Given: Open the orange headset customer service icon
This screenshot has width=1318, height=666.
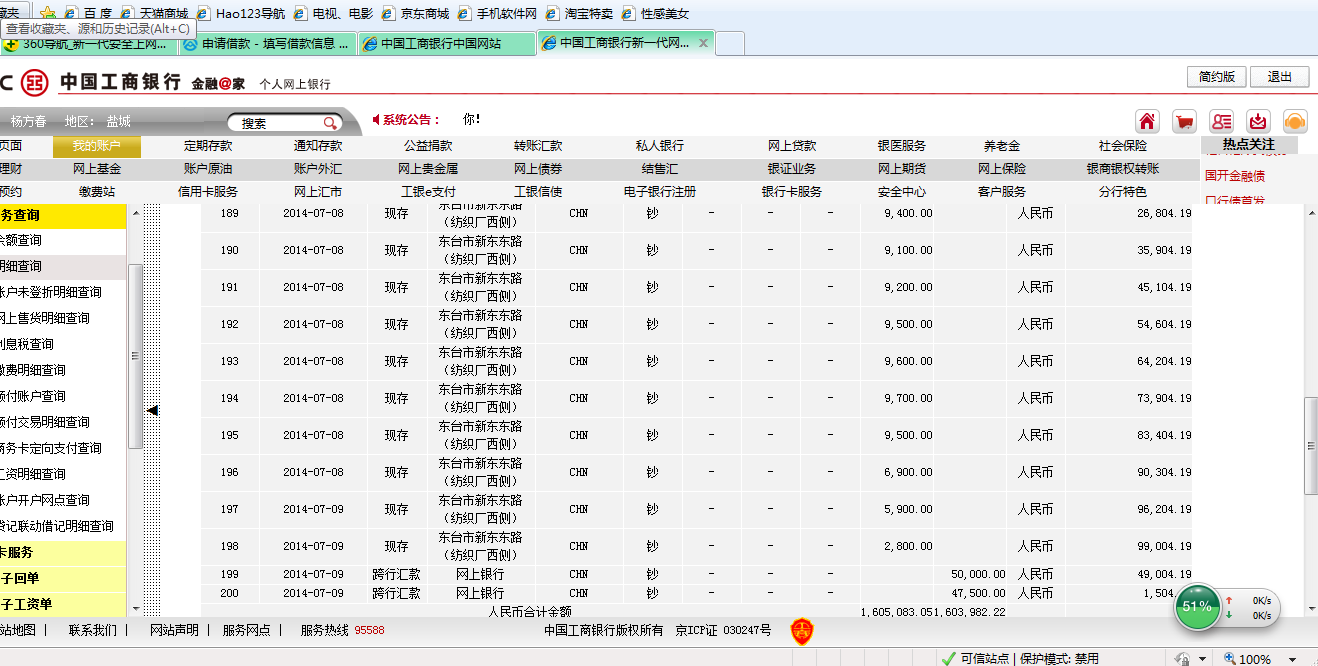Looking at the screenshot, I should (x=1295, y=121).
